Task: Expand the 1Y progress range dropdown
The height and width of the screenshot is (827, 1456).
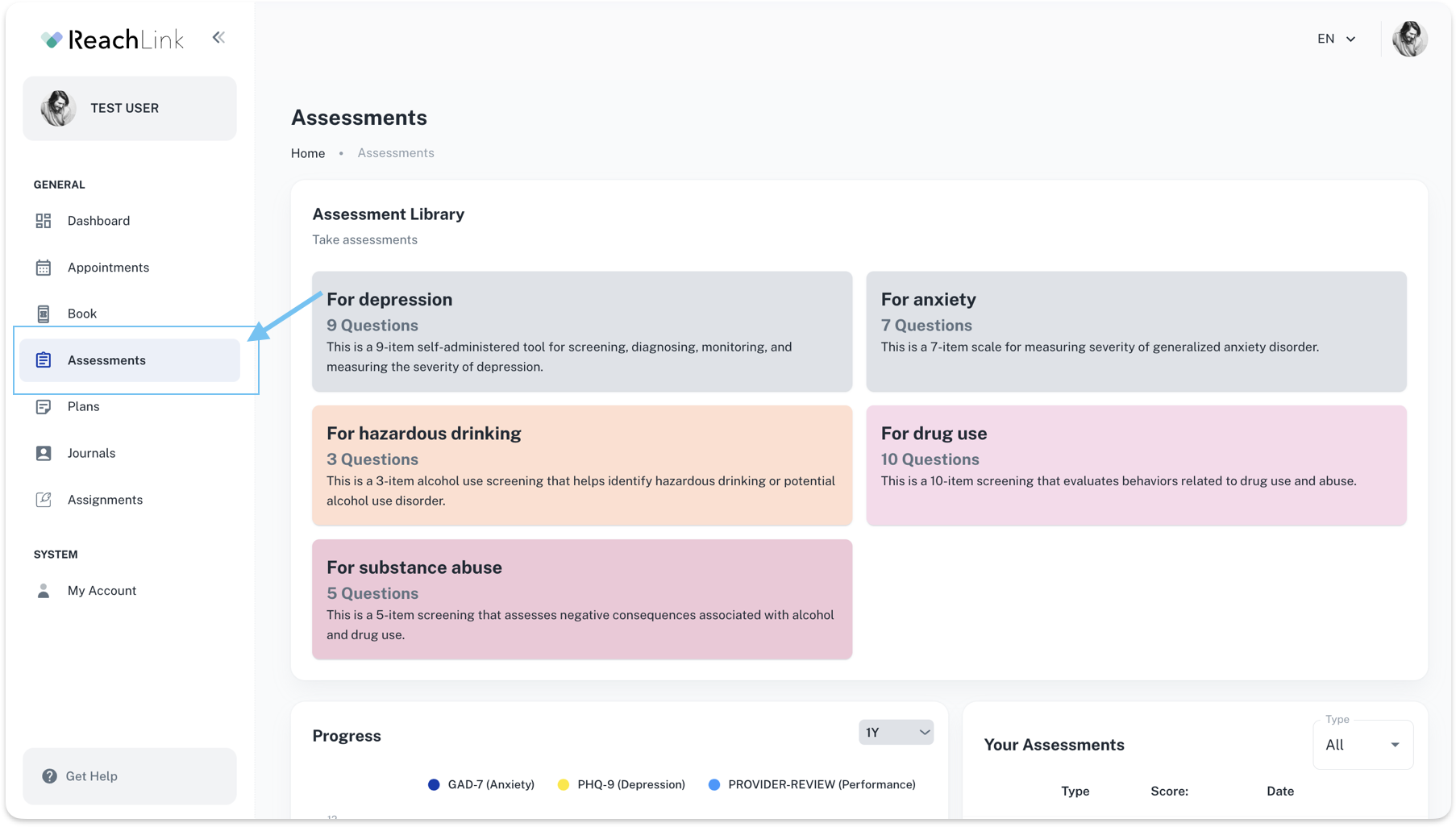Action: 896,732
